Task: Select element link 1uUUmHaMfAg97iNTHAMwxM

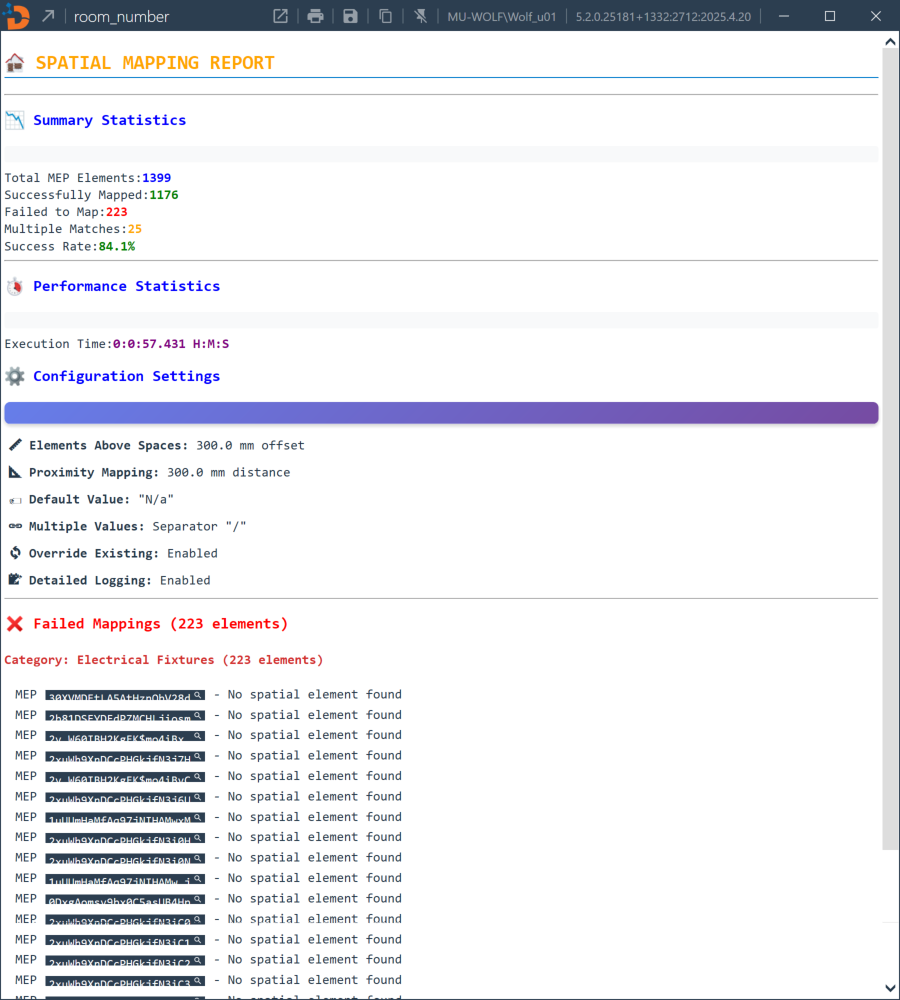Action: pos(118,818)
